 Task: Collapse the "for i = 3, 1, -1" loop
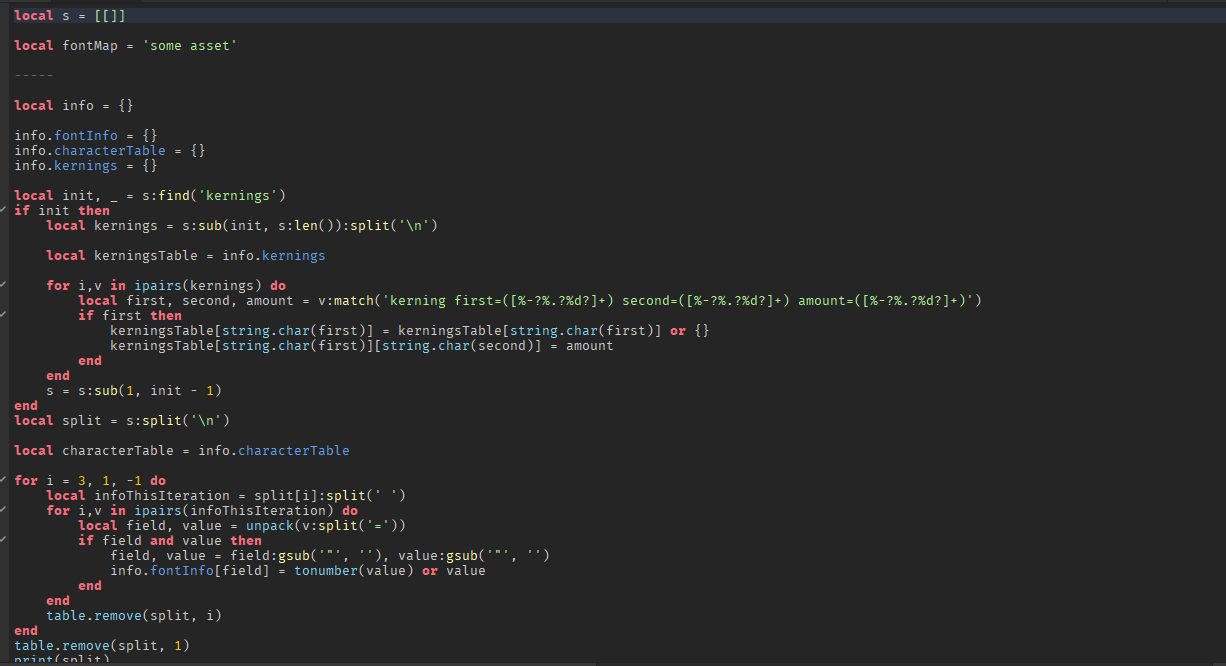point(5,480)
